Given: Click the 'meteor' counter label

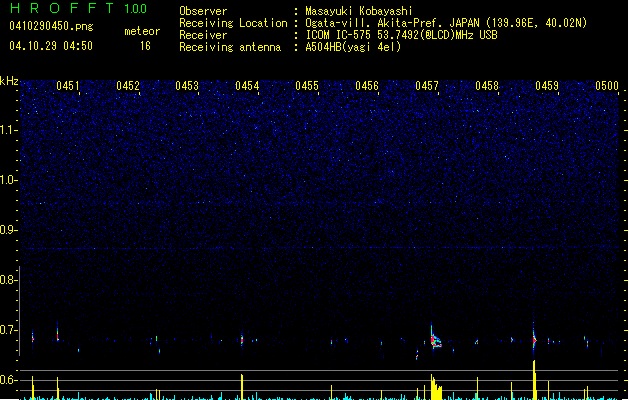Looking at the screenshot, I should click(142, 31).
